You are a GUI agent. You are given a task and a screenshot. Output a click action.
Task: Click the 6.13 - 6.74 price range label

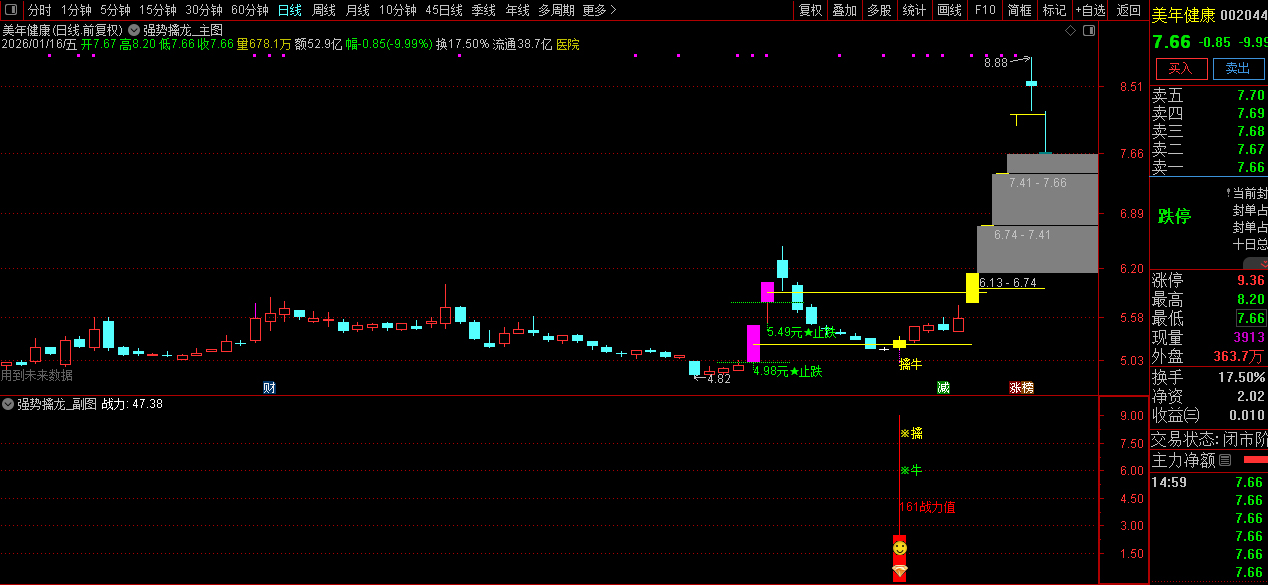[1008, 283]
